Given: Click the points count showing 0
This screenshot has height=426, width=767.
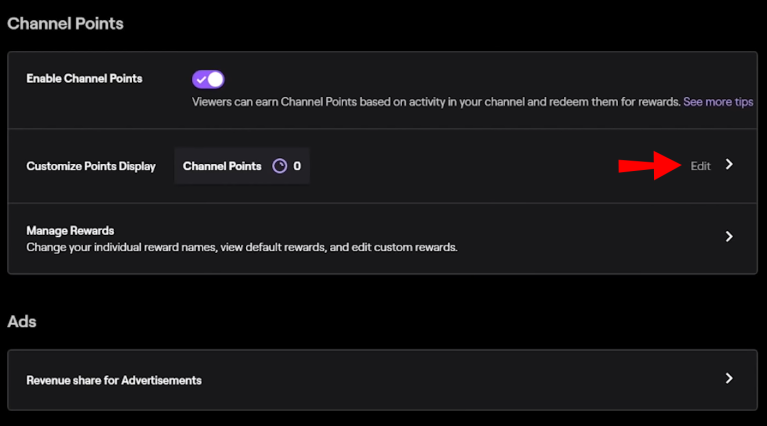Looking at the screenshot, I should 297,166.
